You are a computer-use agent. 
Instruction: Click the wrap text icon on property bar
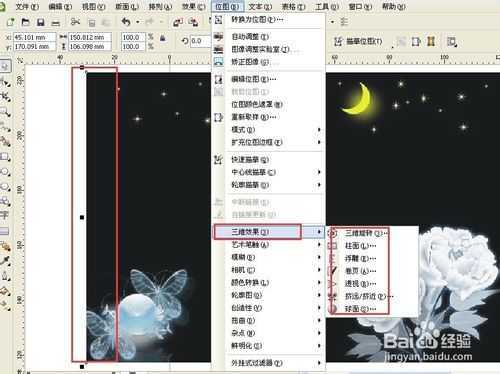coord(452,42)
